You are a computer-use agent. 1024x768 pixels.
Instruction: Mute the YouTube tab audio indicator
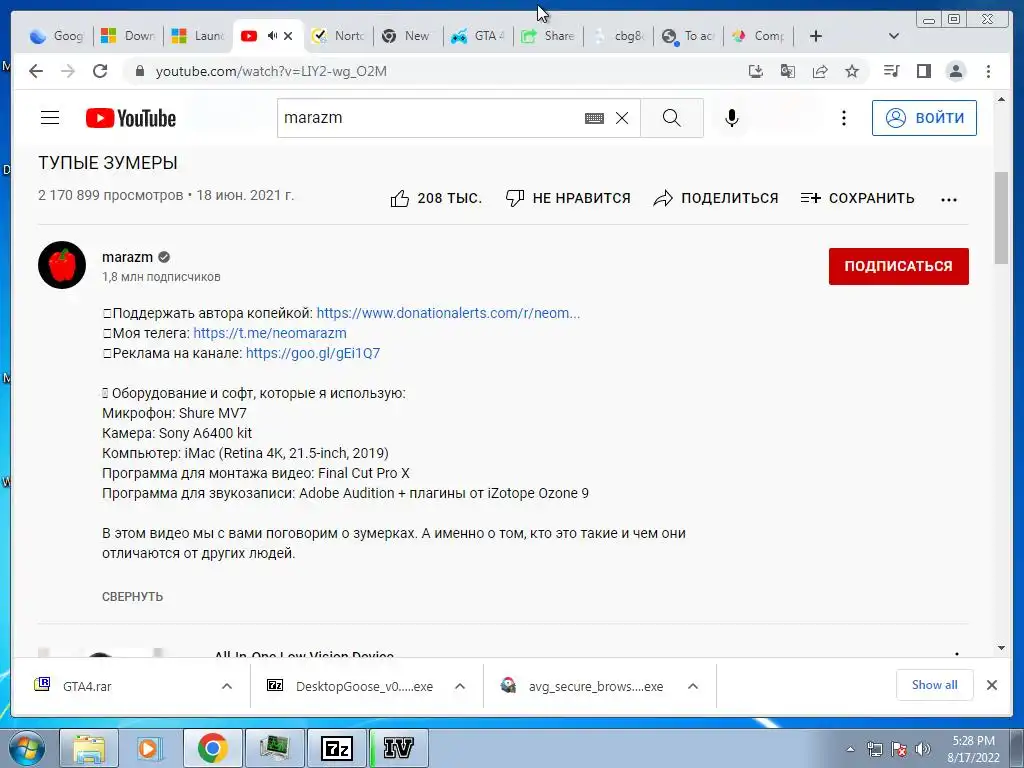(x=272, y=36)
